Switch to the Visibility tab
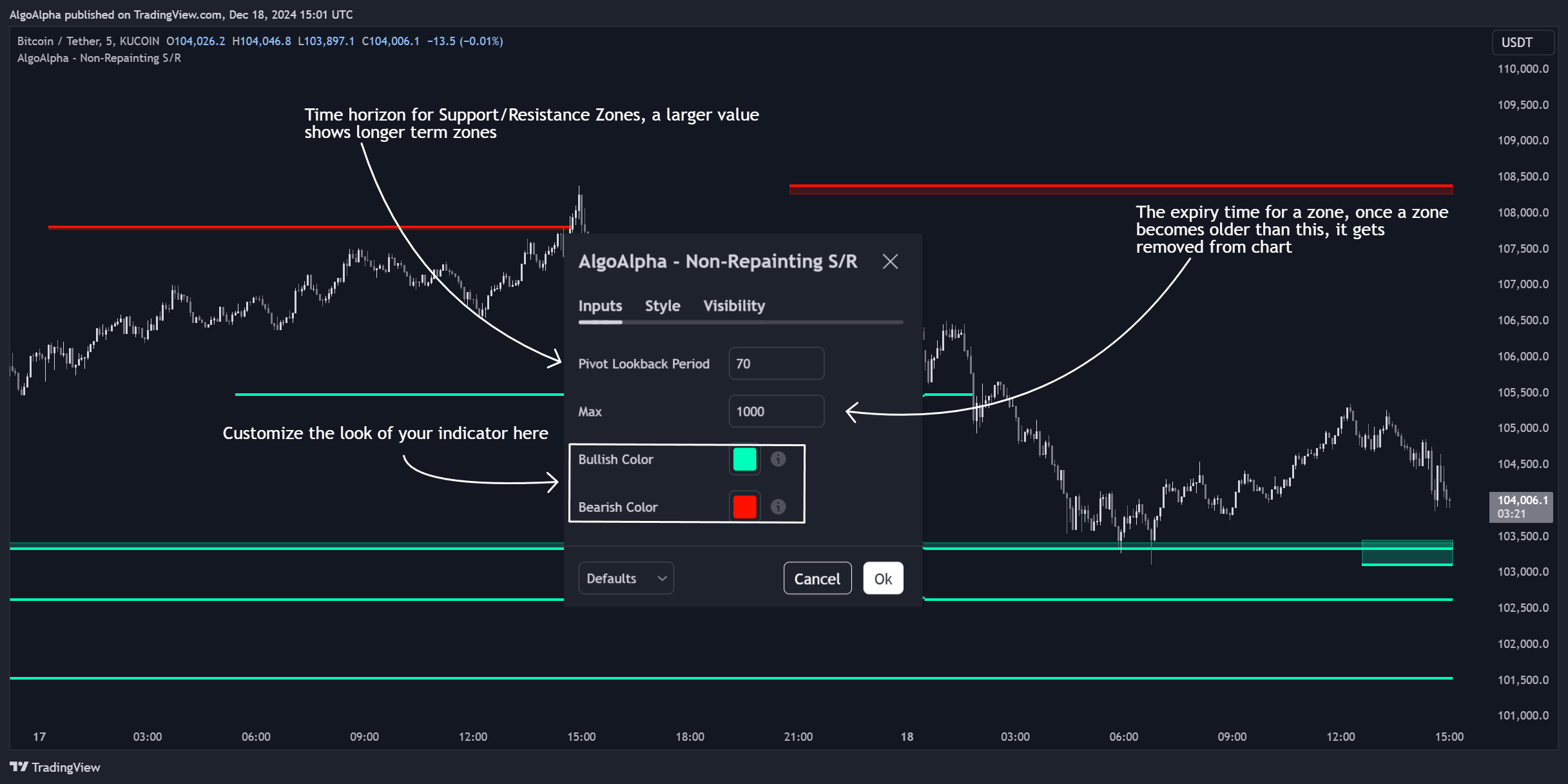Image resolution: width=1568 pixels, height=784 pixels. pos(734,306)
